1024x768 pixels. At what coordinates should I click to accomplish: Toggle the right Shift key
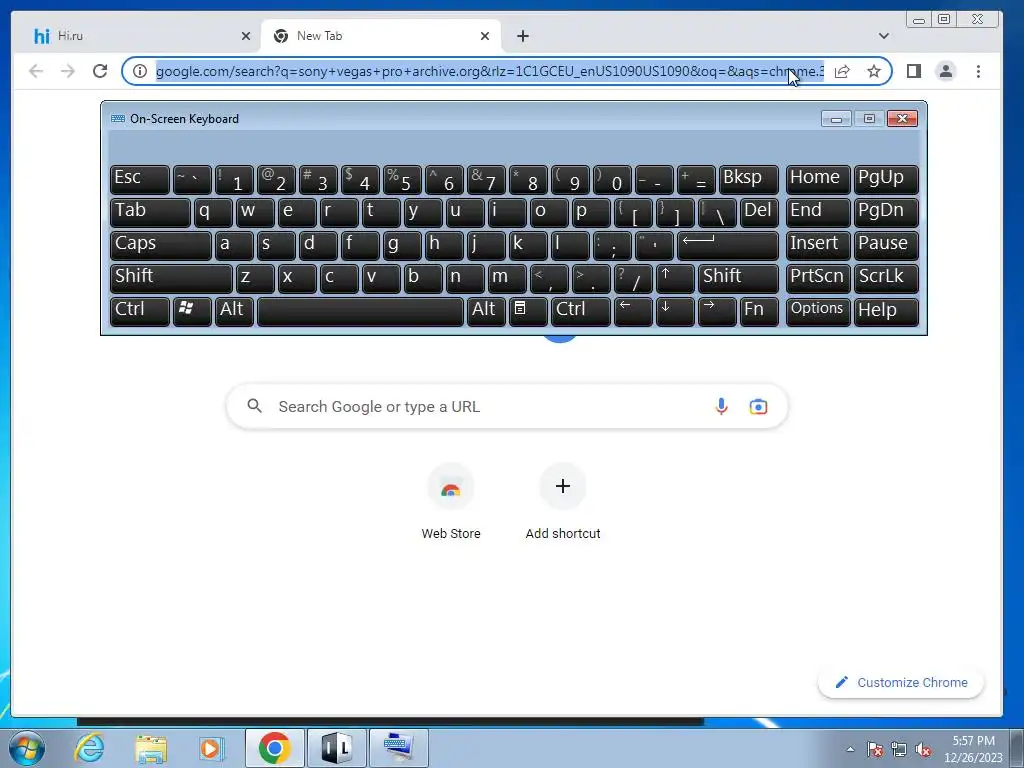click(738, 278)
